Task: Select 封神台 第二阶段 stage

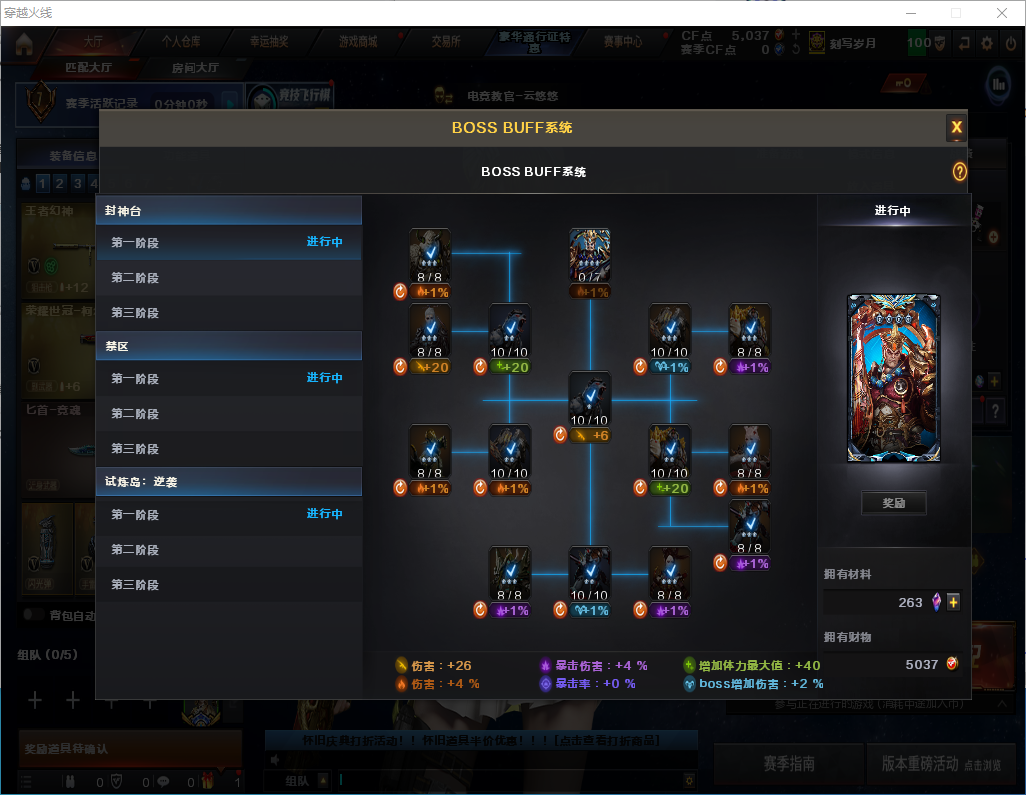Action: click(x=229, y=278)
